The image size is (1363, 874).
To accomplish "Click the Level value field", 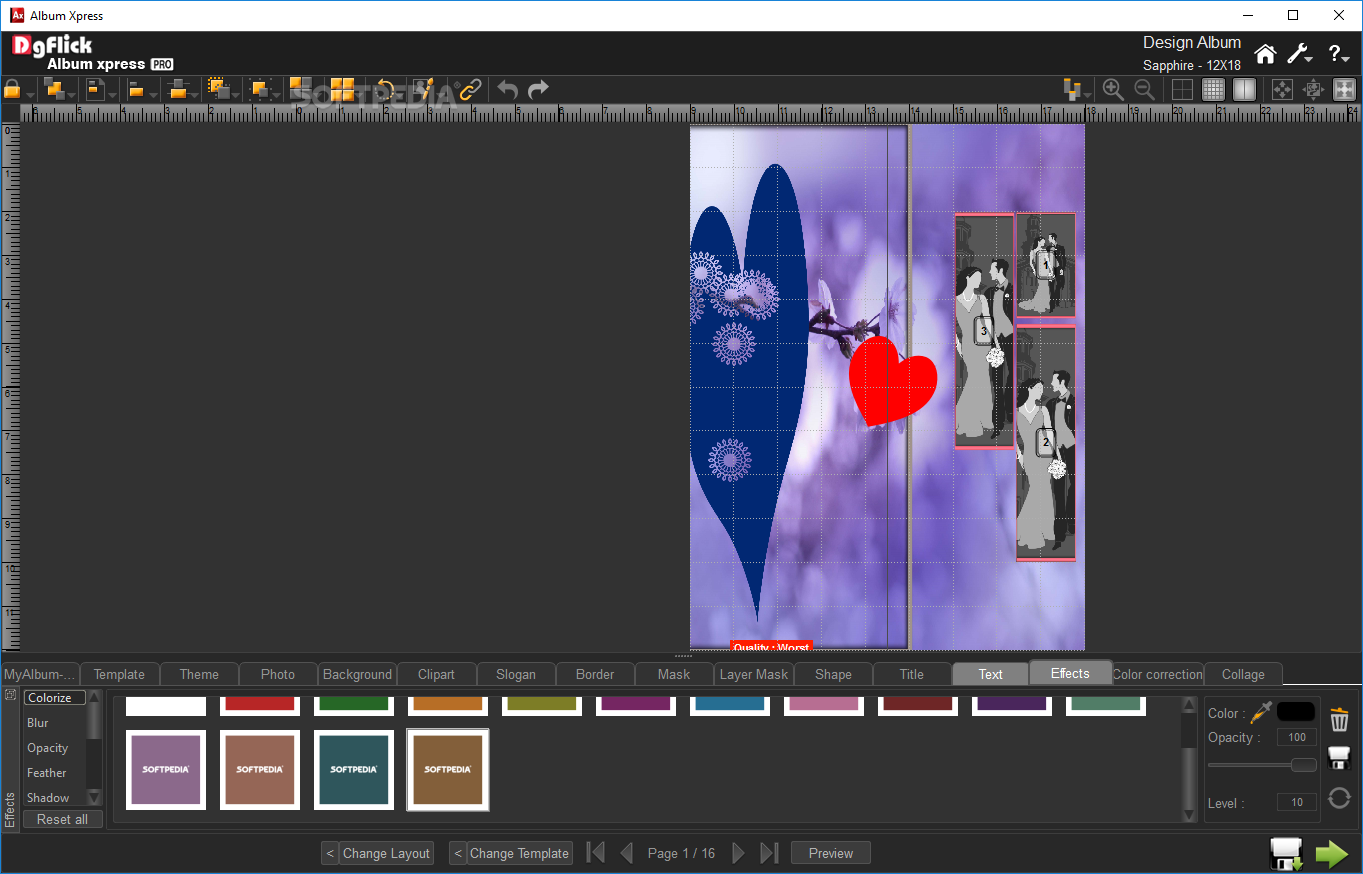I will (x=1297, y=802).
